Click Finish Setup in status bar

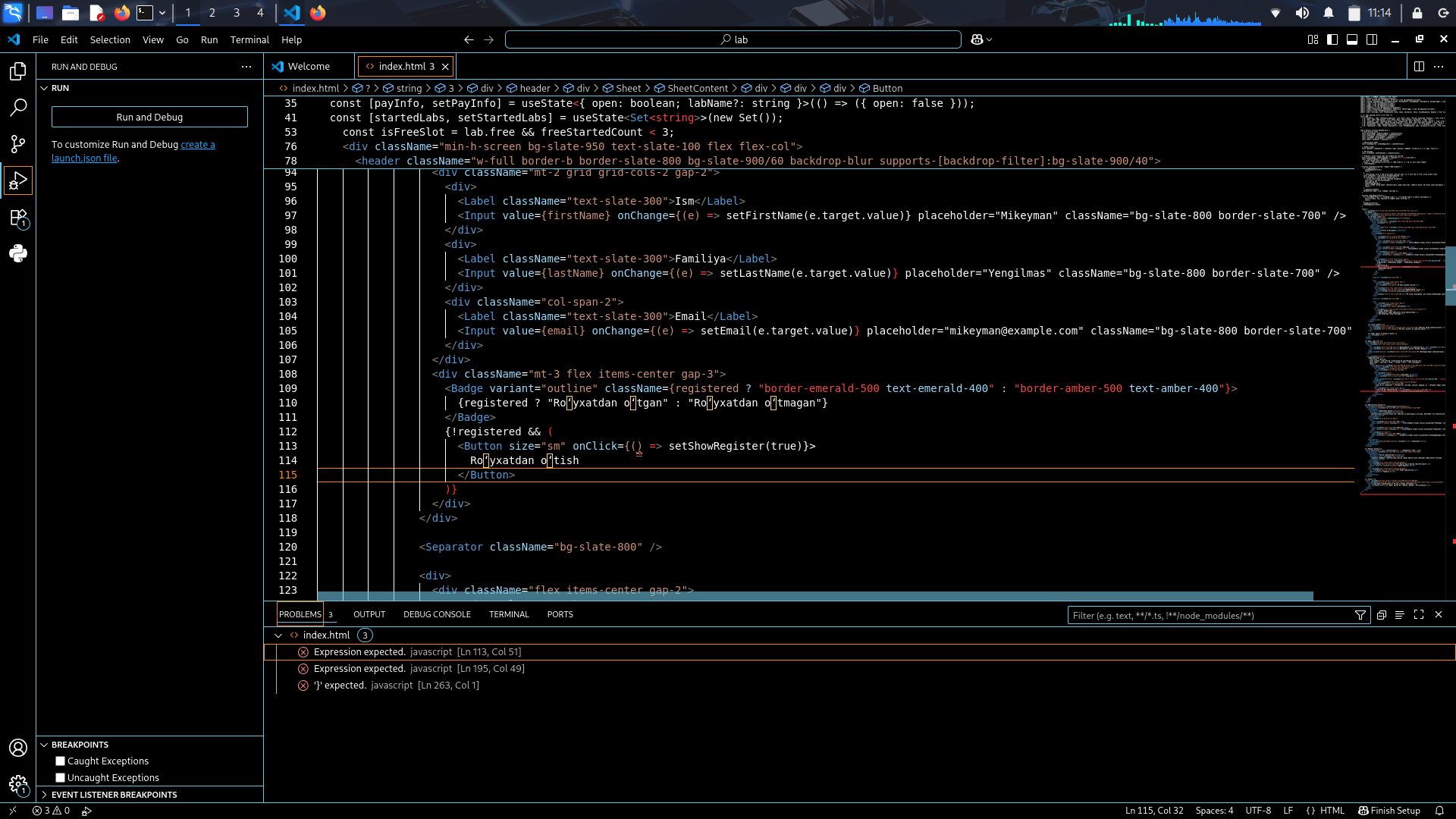click(x=1389, y=811)
